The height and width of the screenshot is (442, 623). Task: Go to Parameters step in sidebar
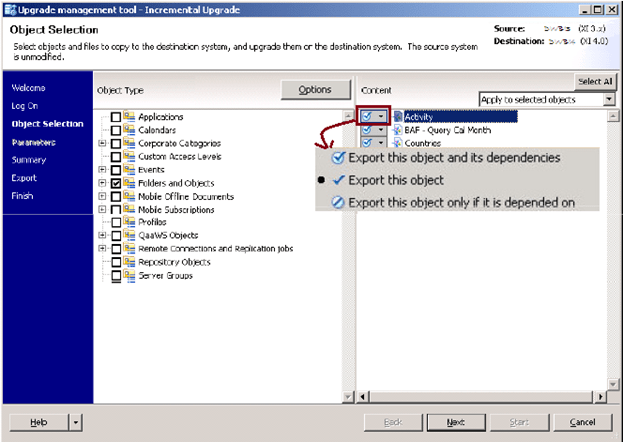pos(33,142)
